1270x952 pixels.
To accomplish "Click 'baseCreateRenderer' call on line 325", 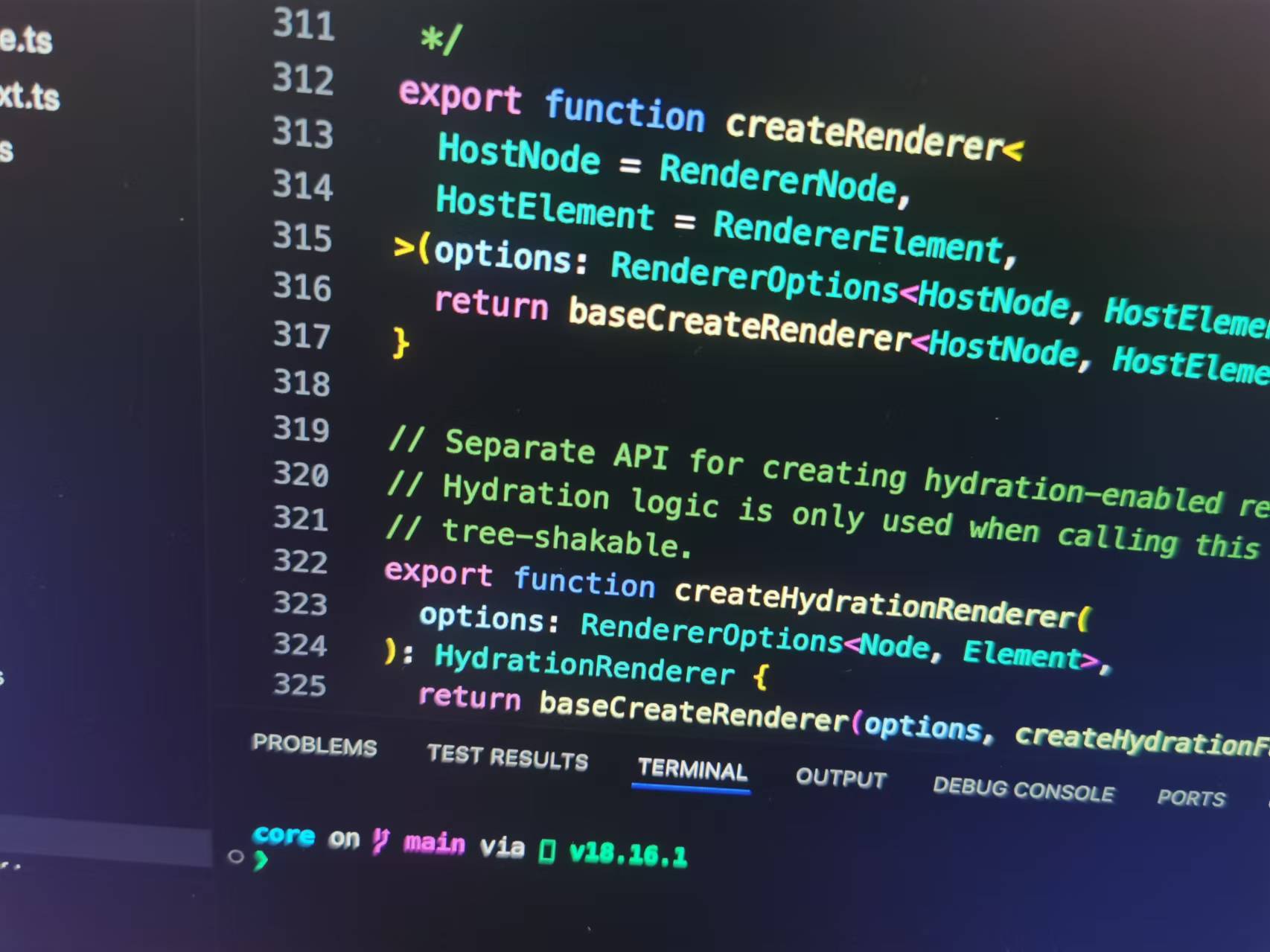I will coord(694,713).
